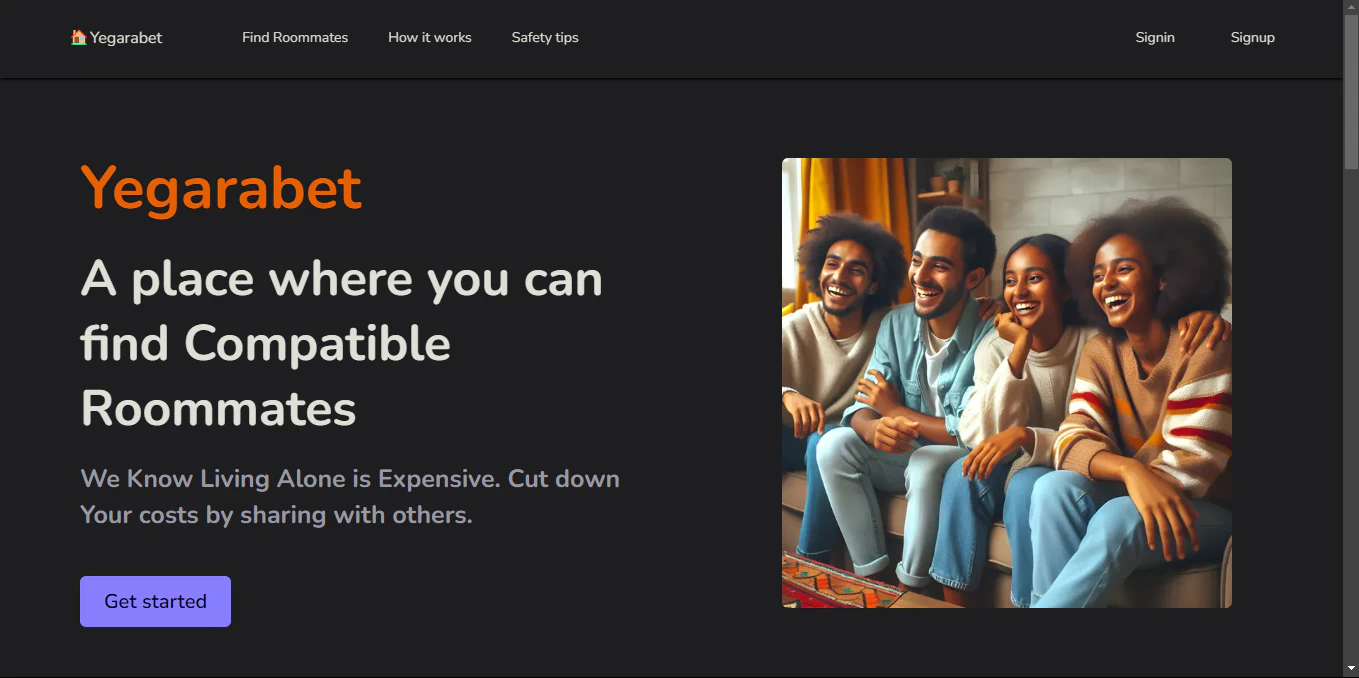Viewport: 1359px width, 678px height.
Task: Click the vertical scrollbar thumb
Action: [1351, 90]
